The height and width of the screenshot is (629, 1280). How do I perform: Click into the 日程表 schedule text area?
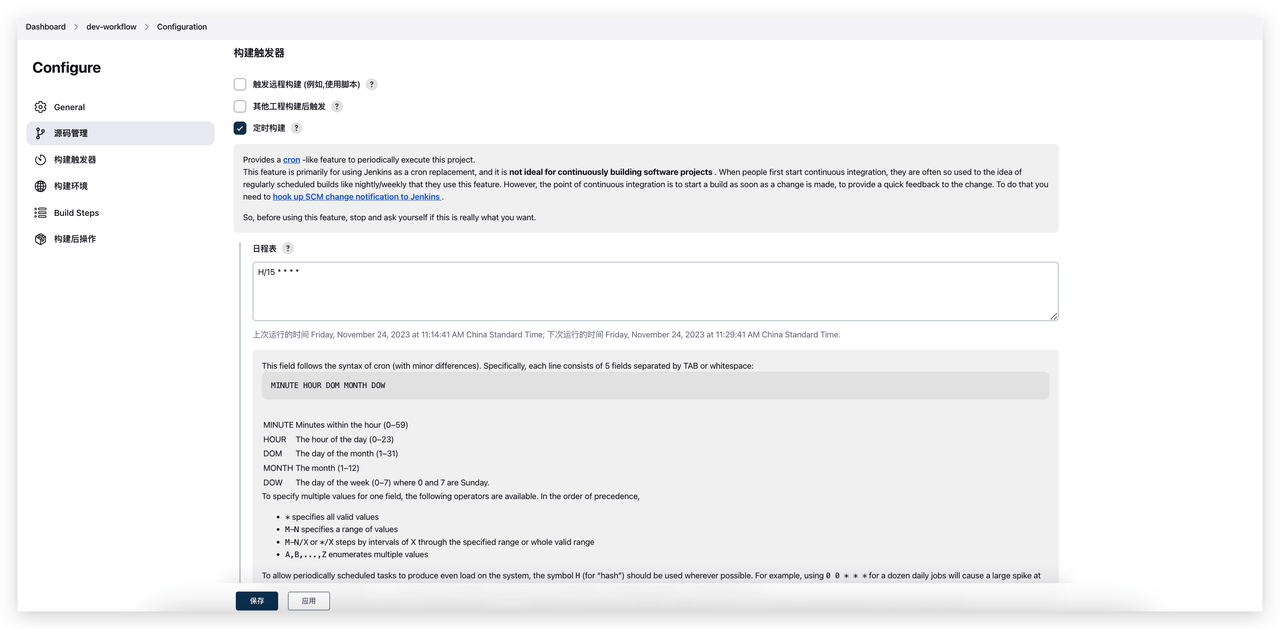click(655, 291)
